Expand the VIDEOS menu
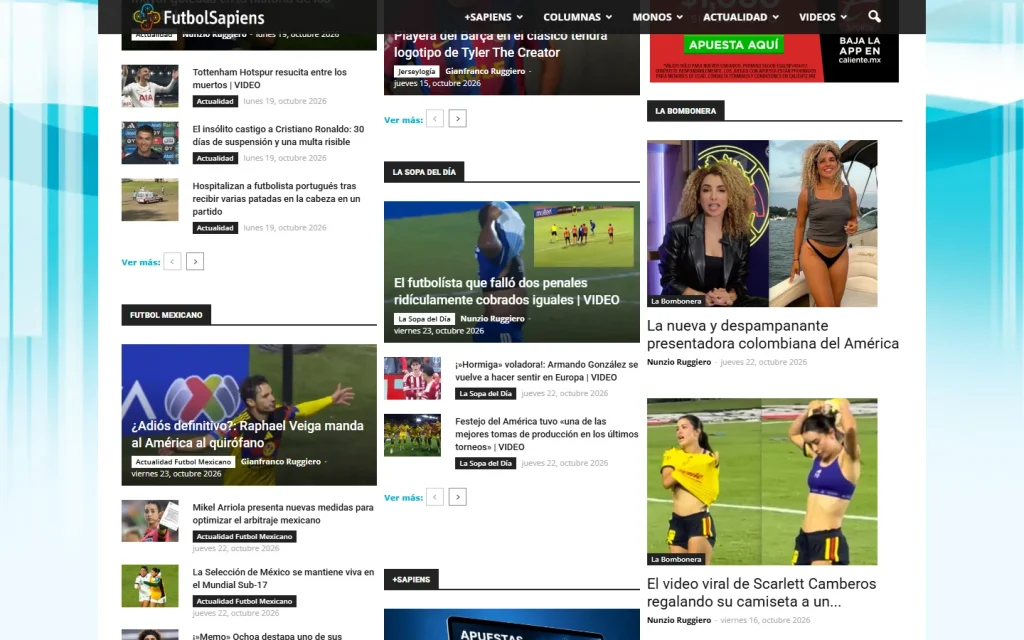Screen dimensions: 1024x640 click(823, 17)
